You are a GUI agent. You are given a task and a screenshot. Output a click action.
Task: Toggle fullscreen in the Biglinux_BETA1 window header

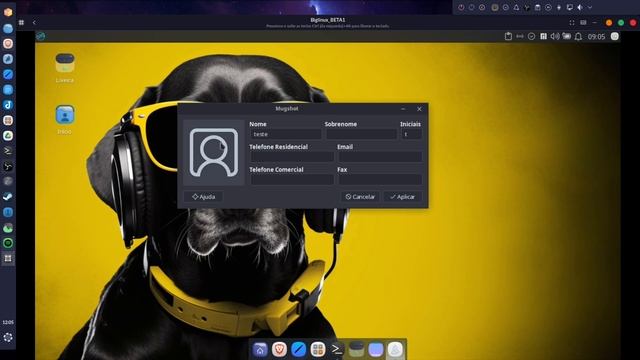click(572, 23)
